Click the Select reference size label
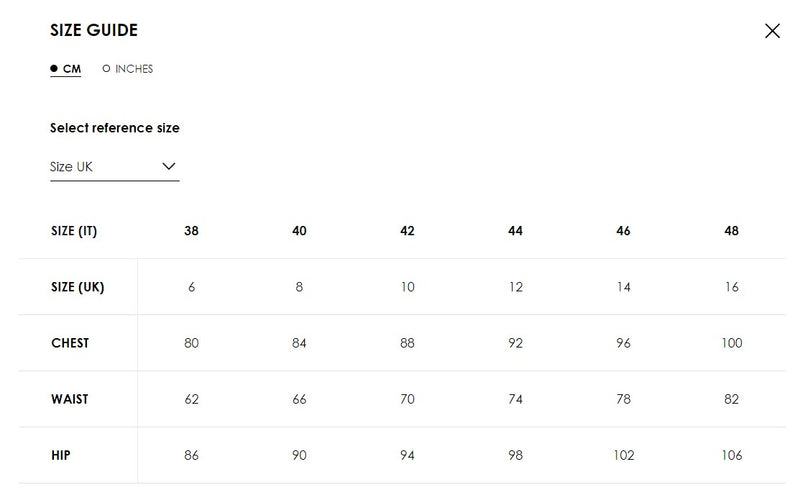 pyautogui.click(x=115, y=128)
